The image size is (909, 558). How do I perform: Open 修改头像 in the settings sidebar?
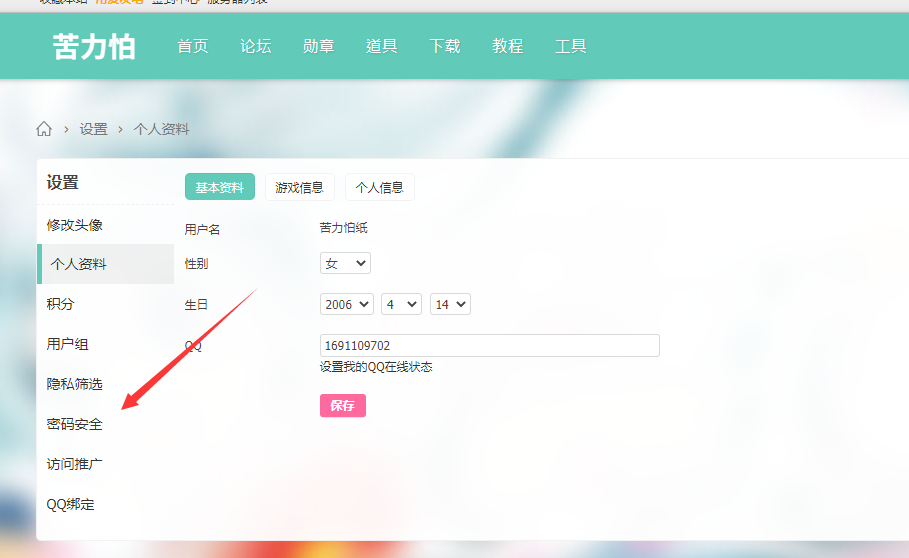tap(75, 225)
